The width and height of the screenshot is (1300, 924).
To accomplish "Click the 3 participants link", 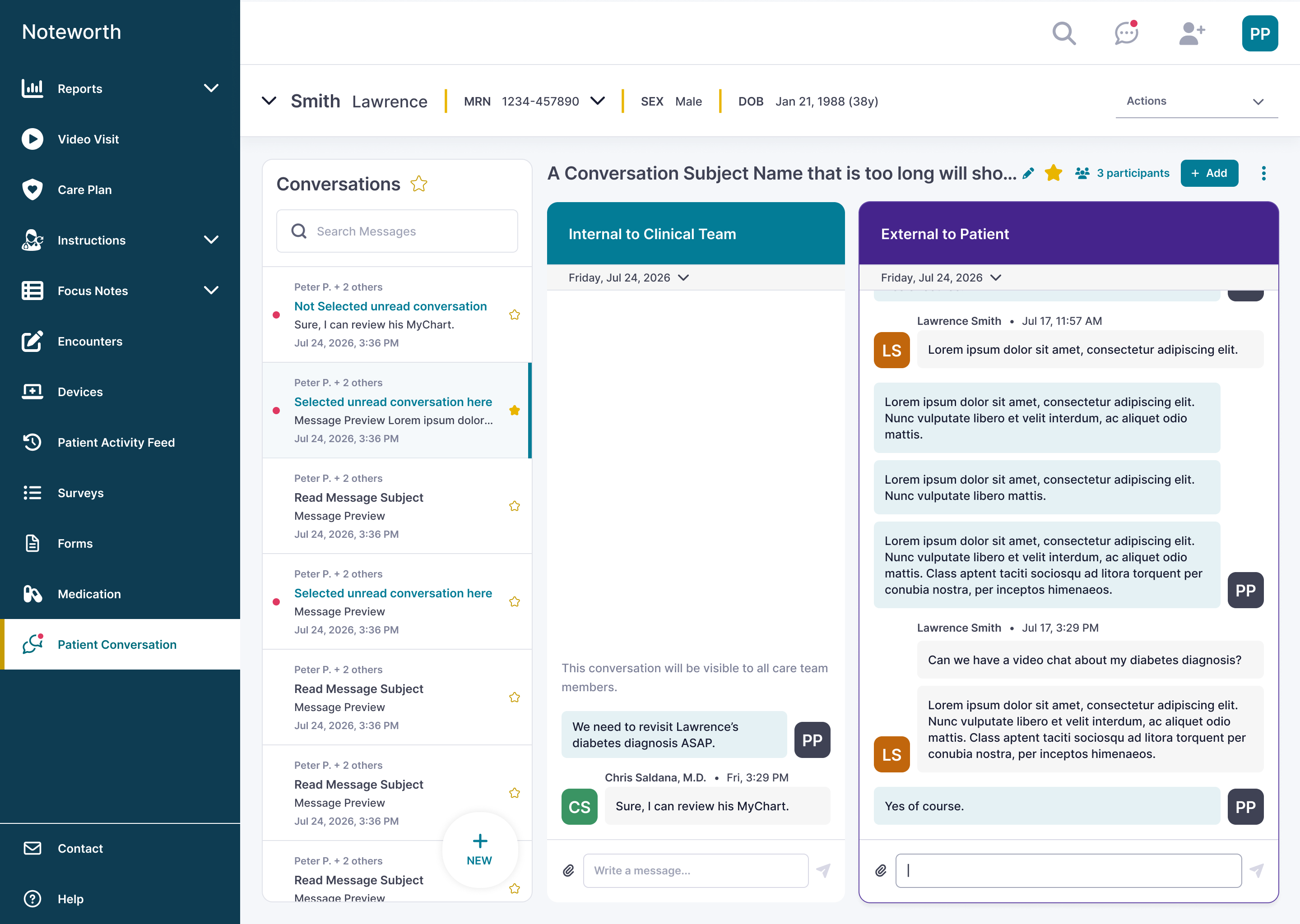I will 1123,173.
